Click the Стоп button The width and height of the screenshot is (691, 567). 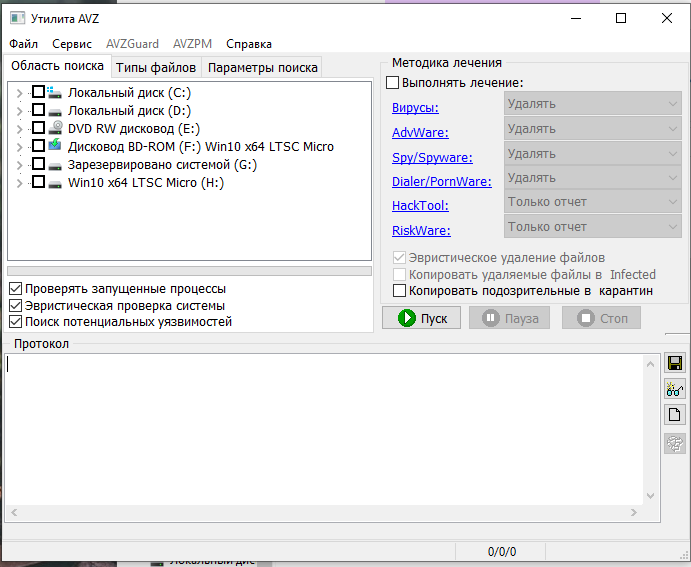[x=602, y=318]
